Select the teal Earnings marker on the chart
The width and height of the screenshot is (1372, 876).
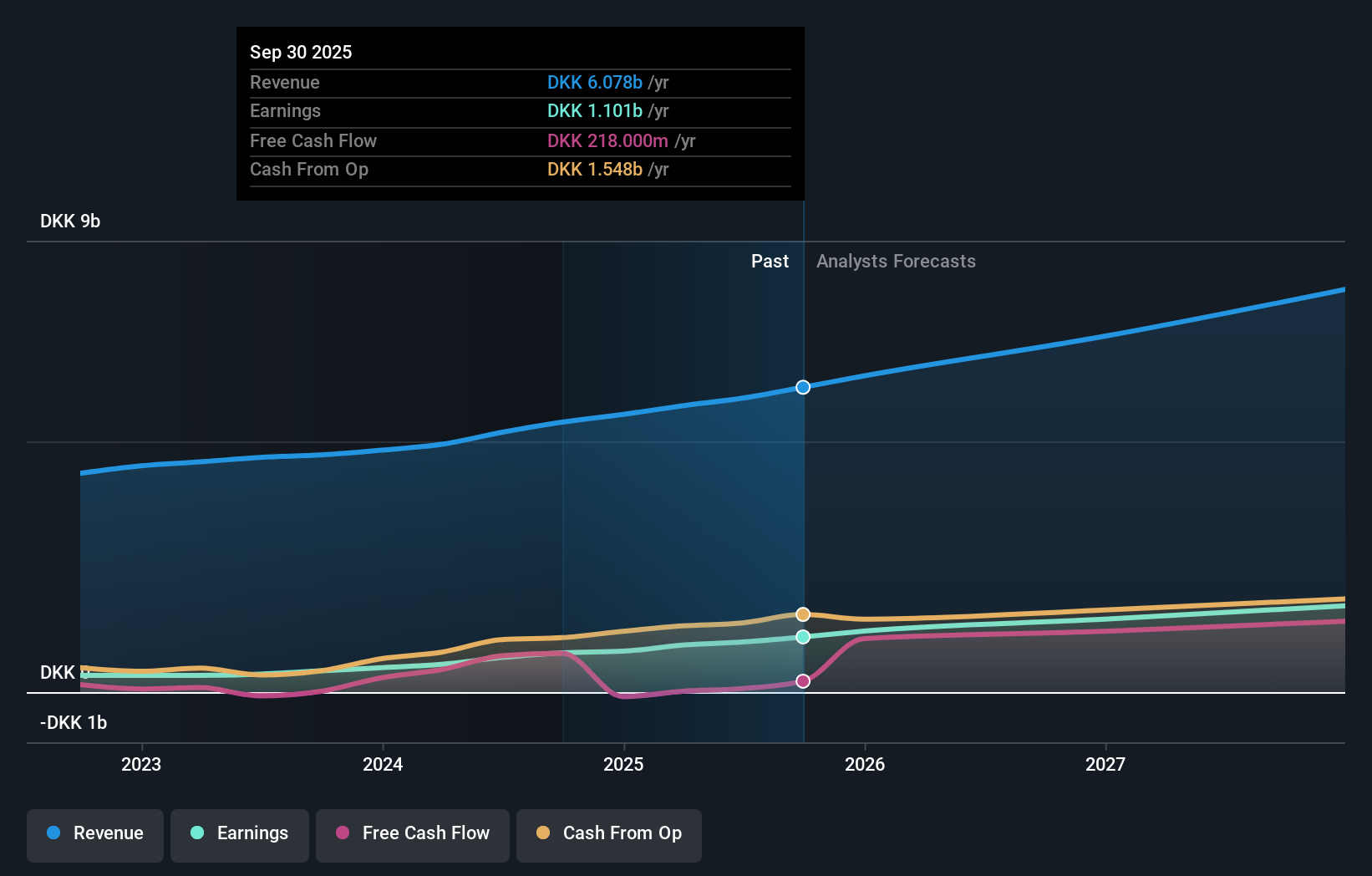803,637
